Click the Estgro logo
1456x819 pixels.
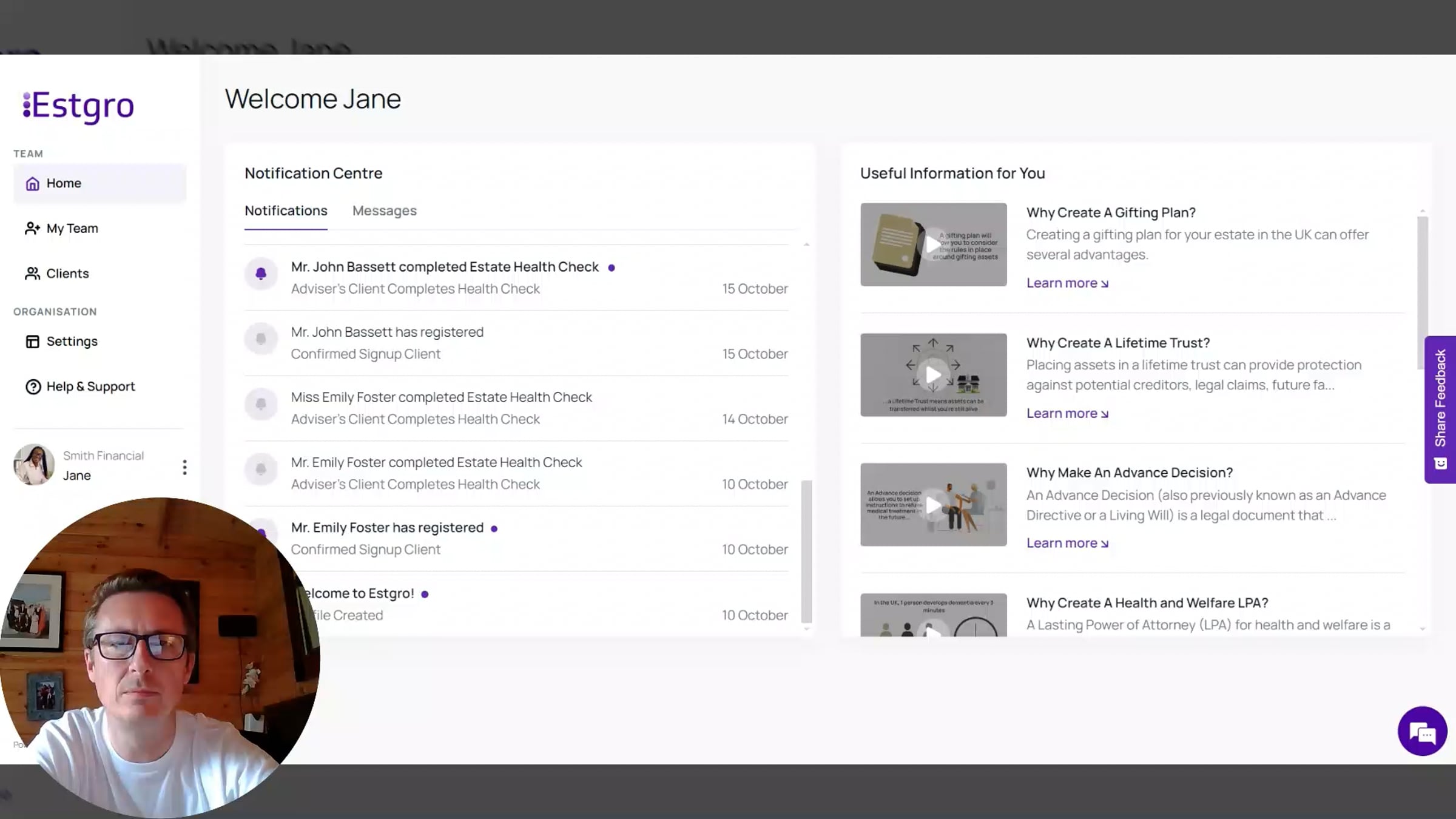[78, 107]
